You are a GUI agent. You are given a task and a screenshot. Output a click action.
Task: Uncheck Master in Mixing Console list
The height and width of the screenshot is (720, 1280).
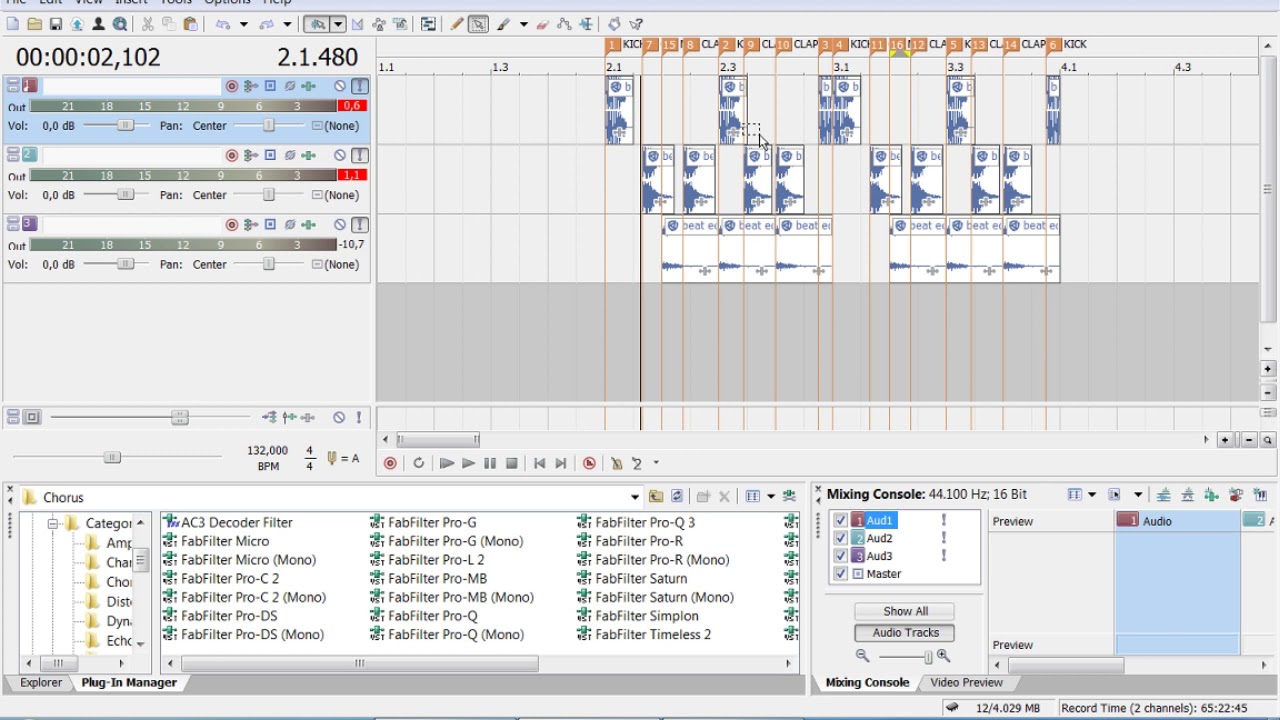(840, 574)
